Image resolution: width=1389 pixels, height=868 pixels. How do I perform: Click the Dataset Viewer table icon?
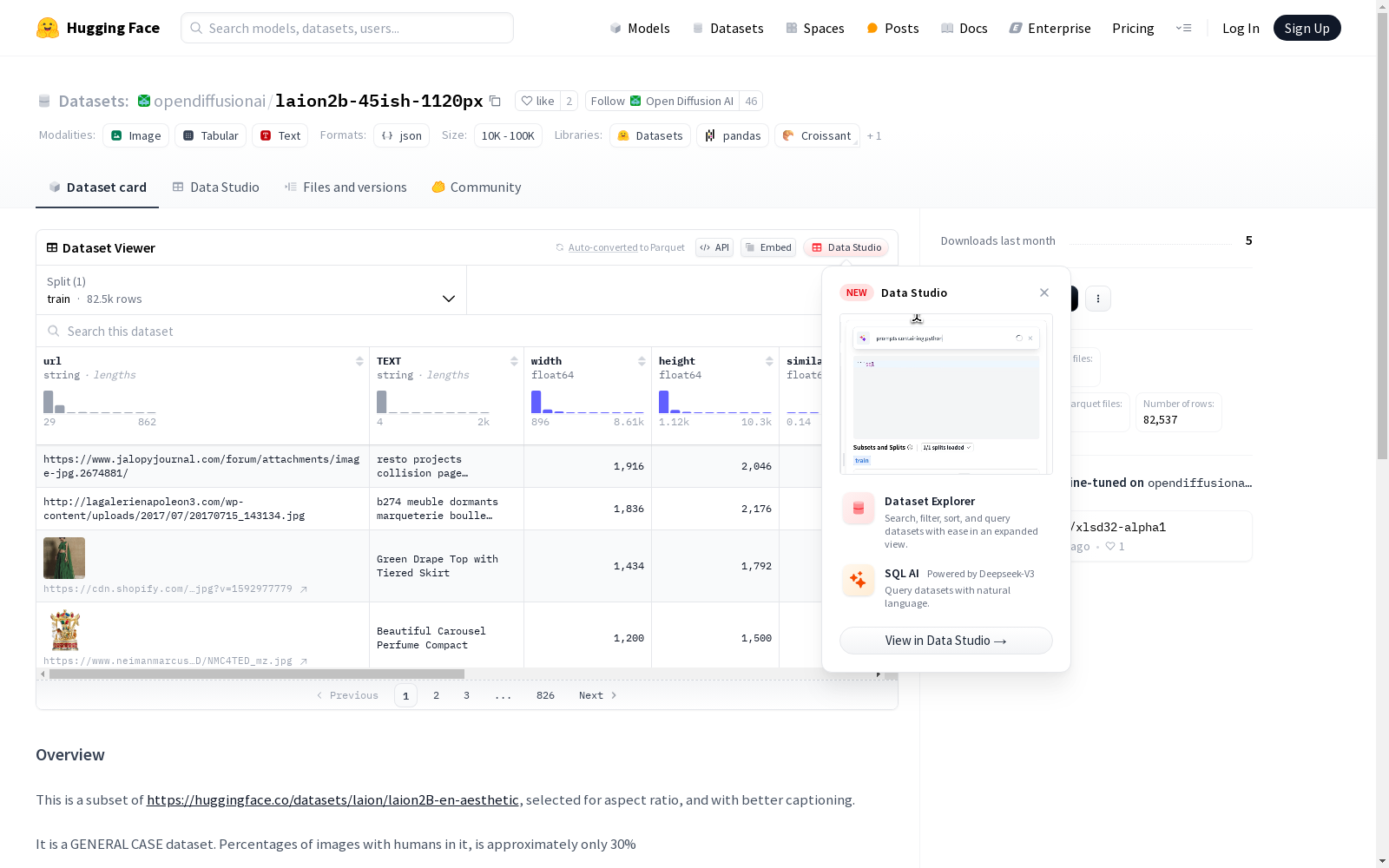coord(52,247)
